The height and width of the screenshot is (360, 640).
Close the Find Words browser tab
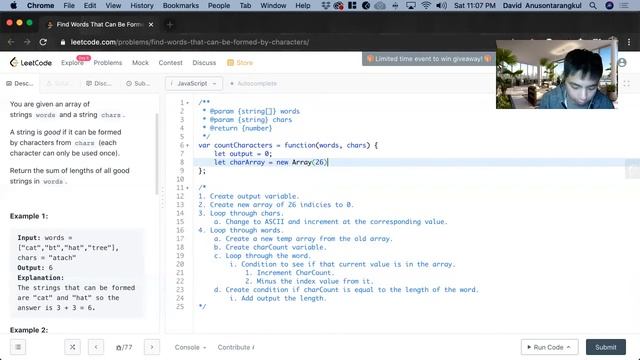[151, 24]
